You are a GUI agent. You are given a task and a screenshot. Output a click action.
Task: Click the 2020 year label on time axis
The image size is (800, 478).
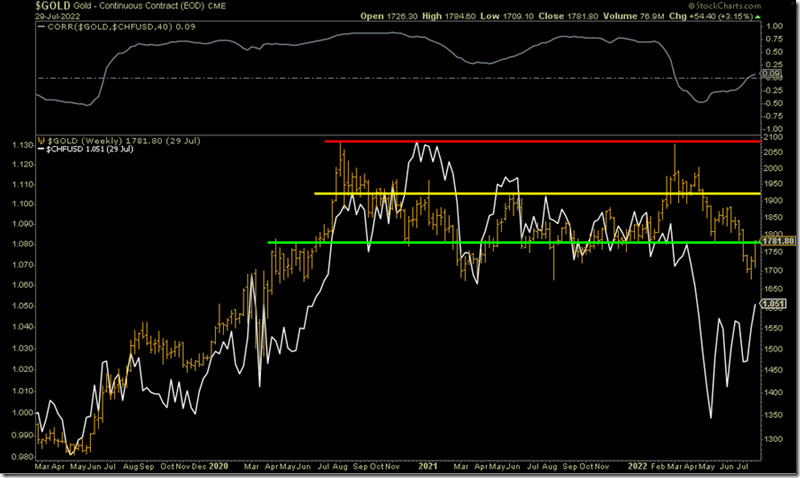pyautogui.click(x=219, y=466)
